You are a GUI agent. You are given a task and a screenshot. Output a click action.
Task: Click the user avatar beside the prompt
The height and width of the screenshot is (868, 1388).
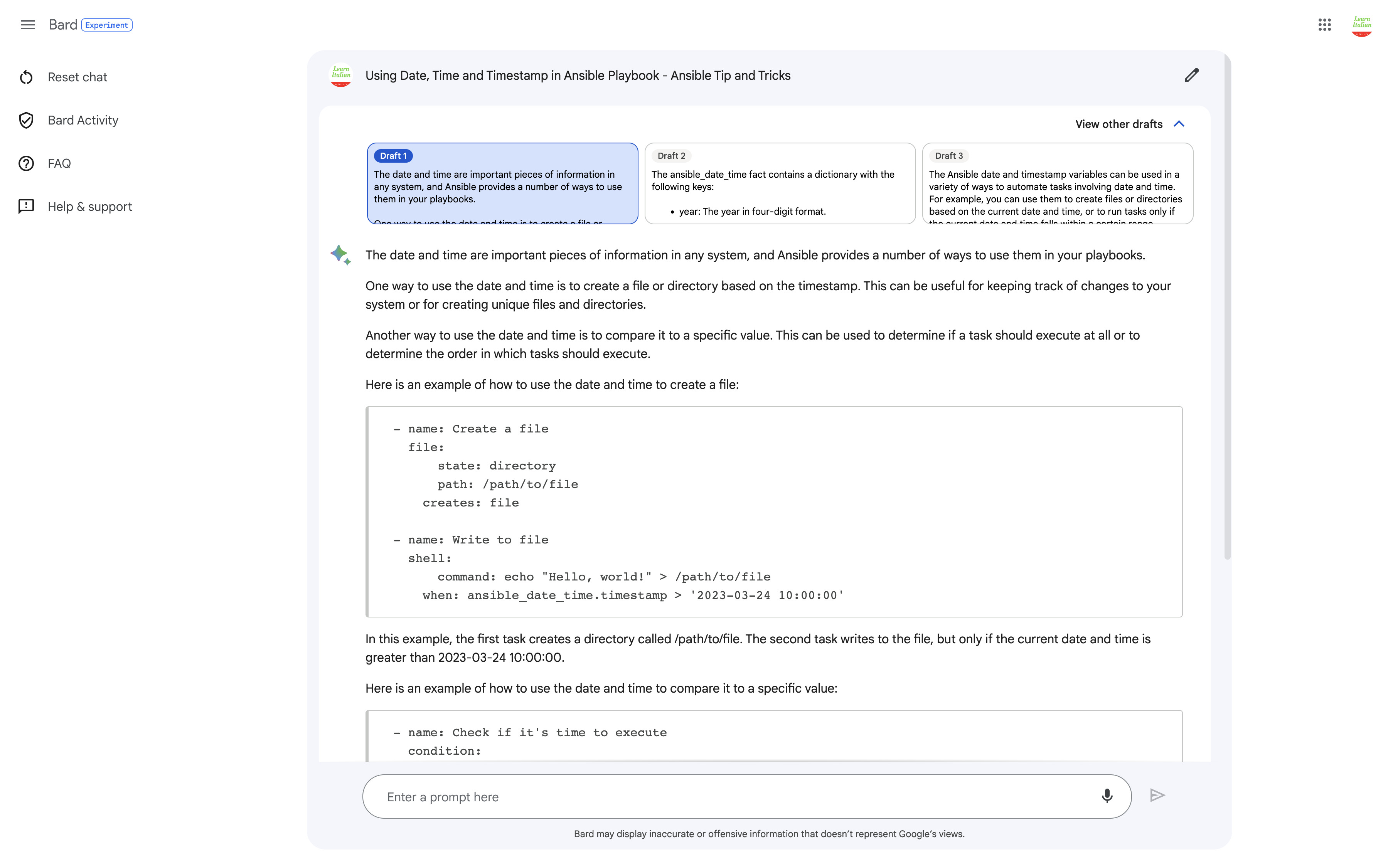340,75
